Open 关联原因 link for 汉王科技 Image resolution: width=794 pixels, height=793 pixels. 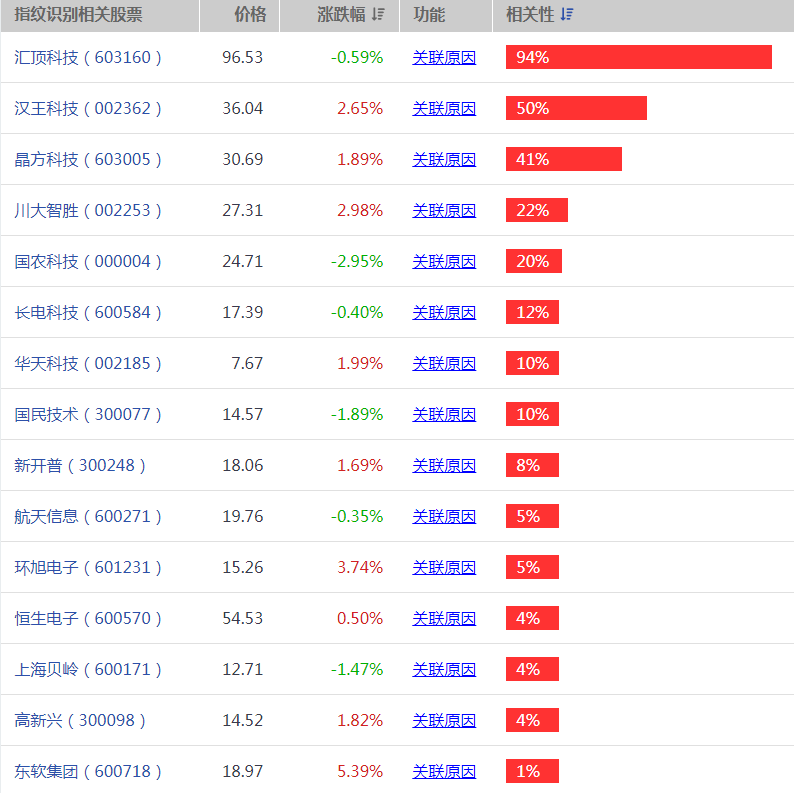[444, 109]
